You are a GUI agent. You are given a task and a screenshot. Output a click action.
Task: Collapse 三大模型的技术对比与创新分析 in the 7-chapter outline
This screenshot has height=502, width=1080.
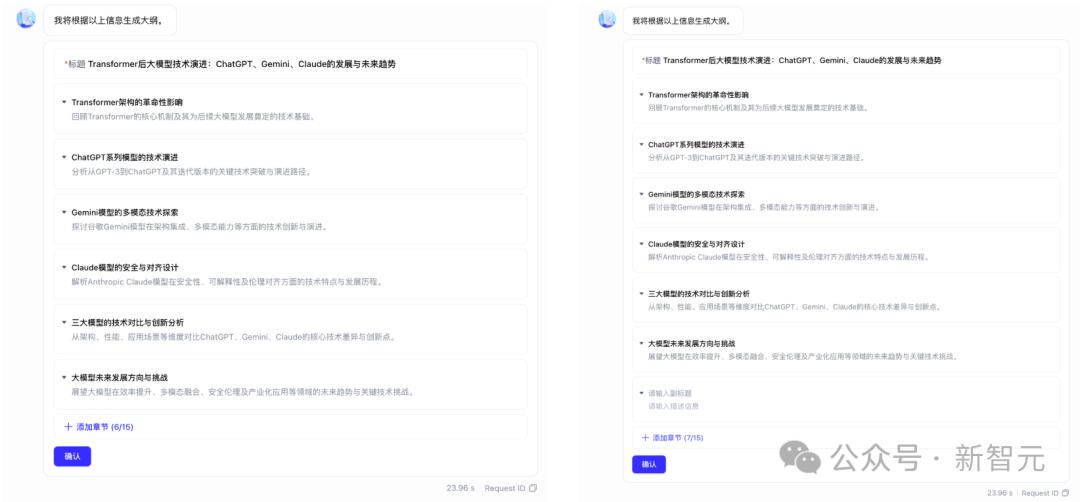pos(641,293)
